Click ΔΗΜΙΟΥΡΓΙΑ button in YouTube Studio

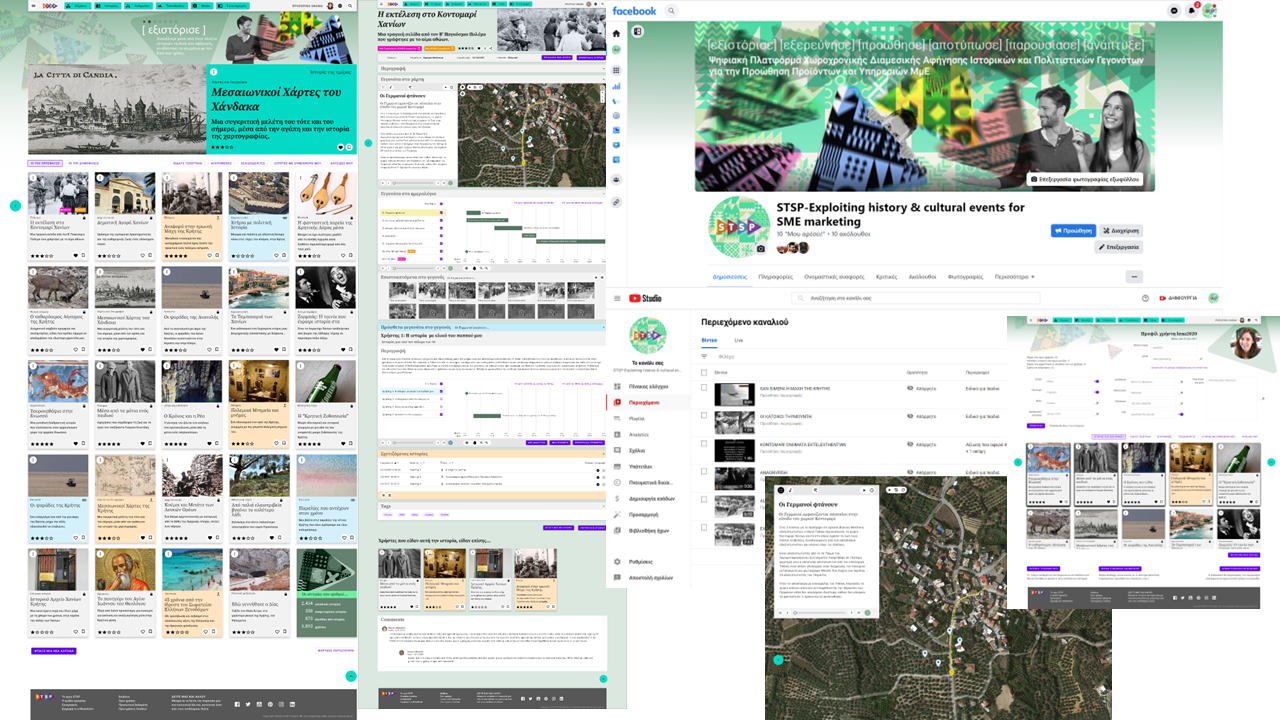click(1178, 298)
